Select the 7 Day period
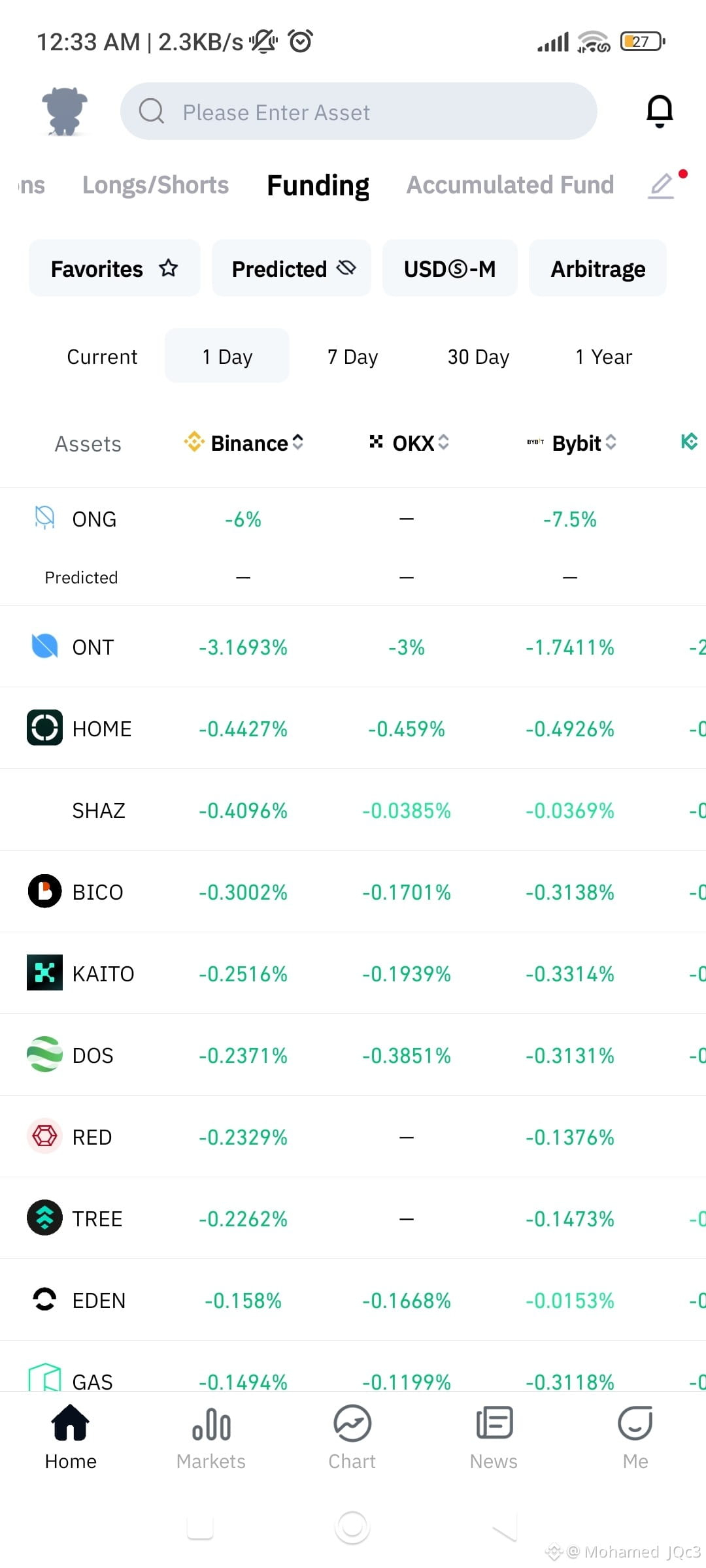Viewport: 706px width, 1568px height. tap(352, 357)
